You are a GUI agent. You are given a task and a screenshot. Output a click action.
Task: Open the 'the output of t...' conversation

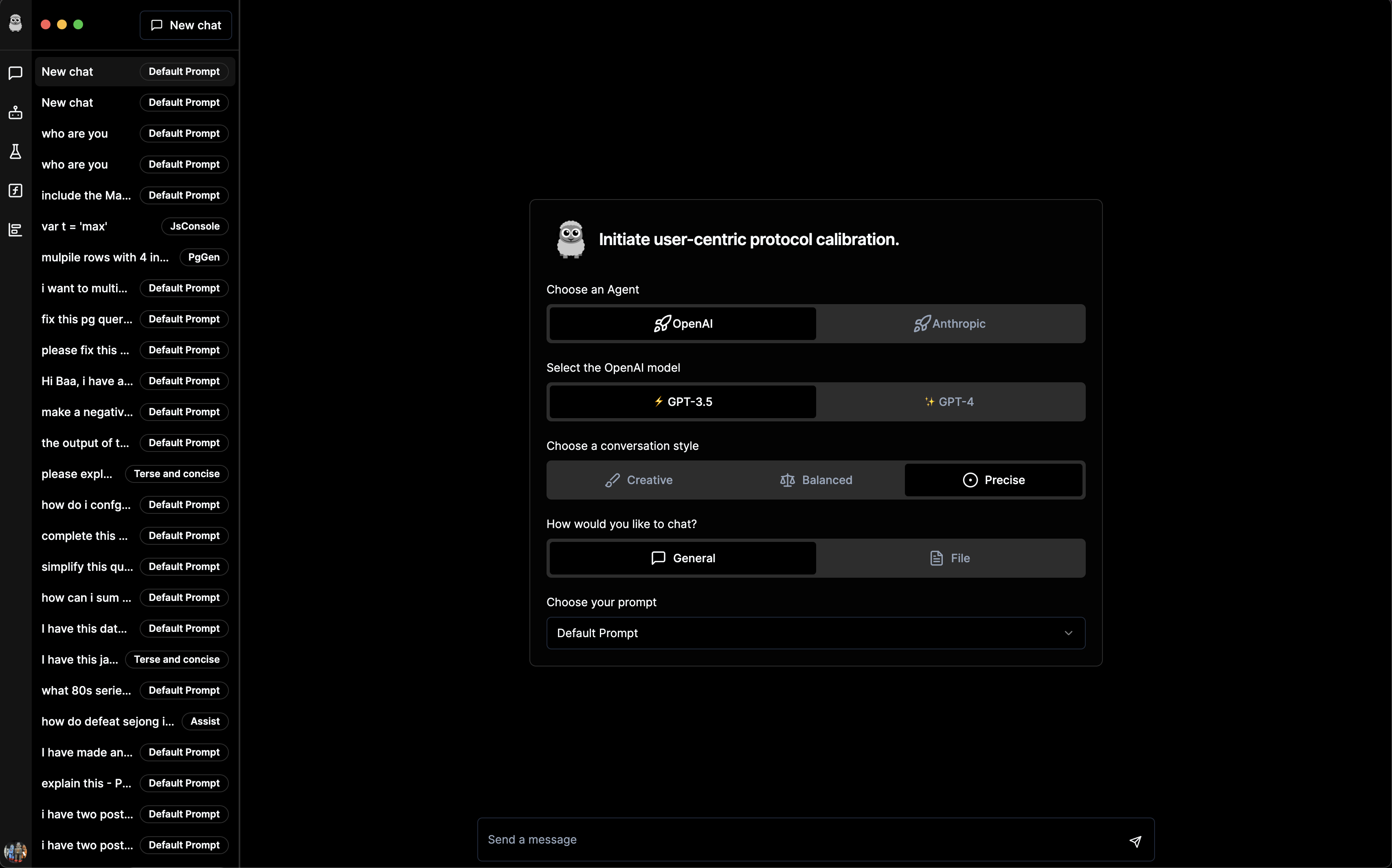point(135,443)
